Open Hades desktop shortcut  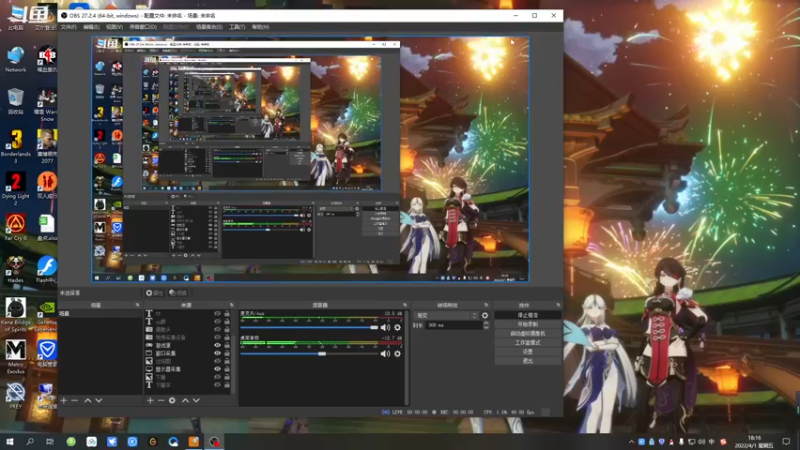pyautogui.click(x=16, y=270)
